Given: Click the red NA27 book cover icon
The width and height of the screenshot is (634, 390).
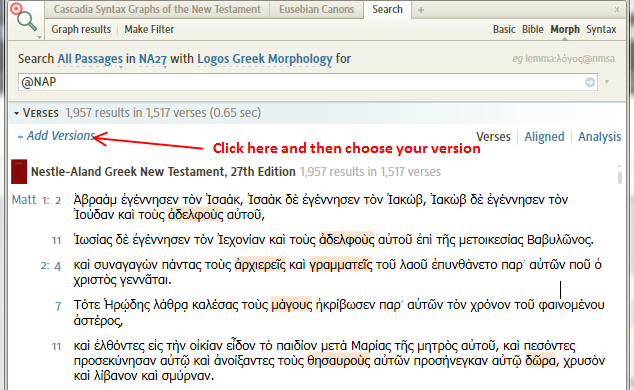Looking at the screenshot, I should pyautogui.click(x=19, y=172).
